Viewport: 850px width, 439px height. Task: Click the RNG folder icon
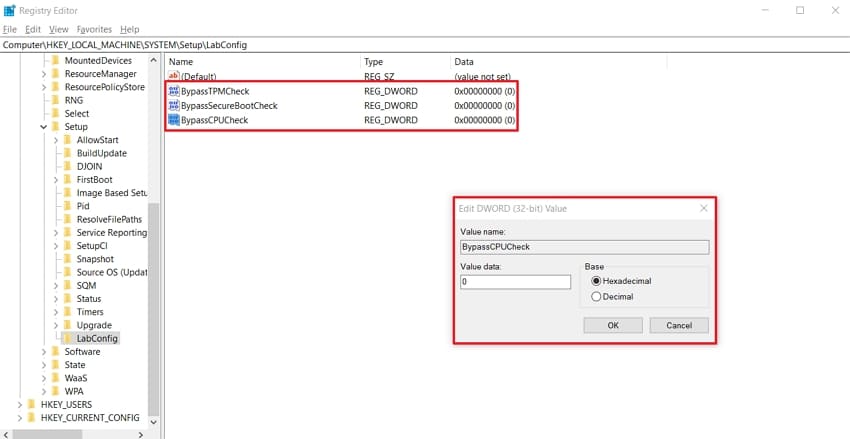tap(55, 100)
